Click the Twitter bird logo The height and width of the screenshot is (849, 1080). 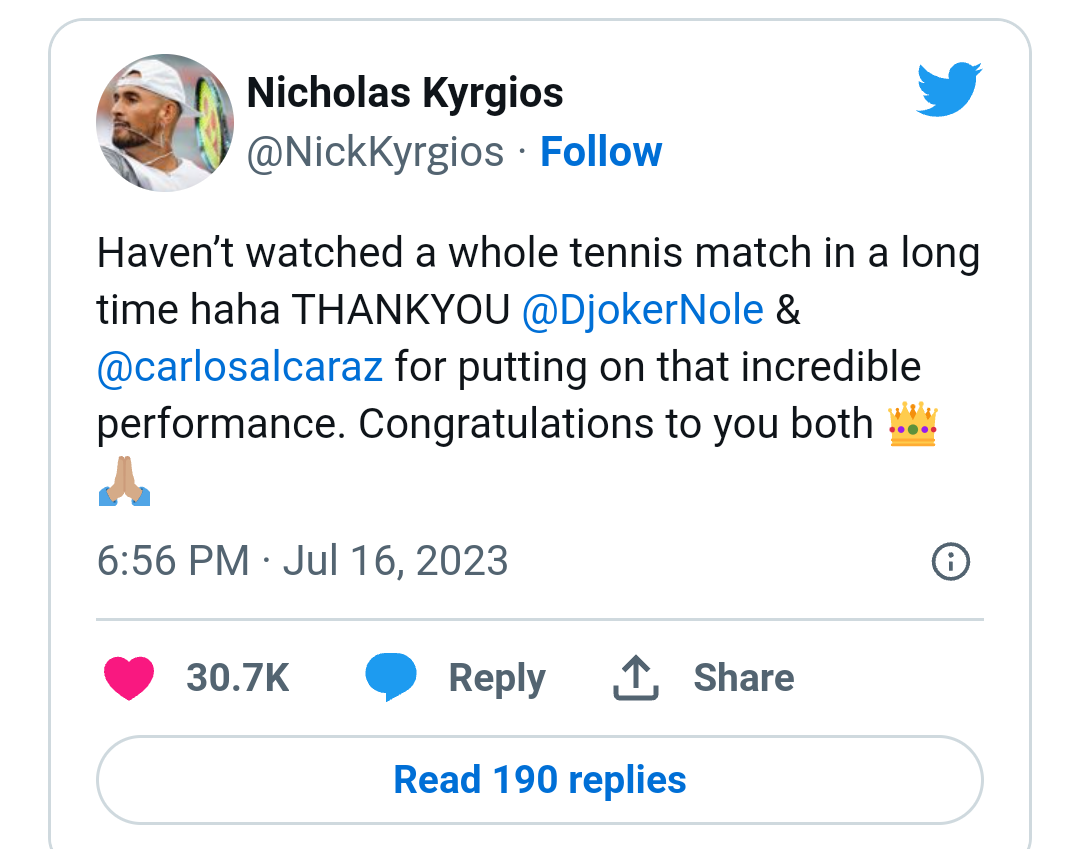pos(949,89)
